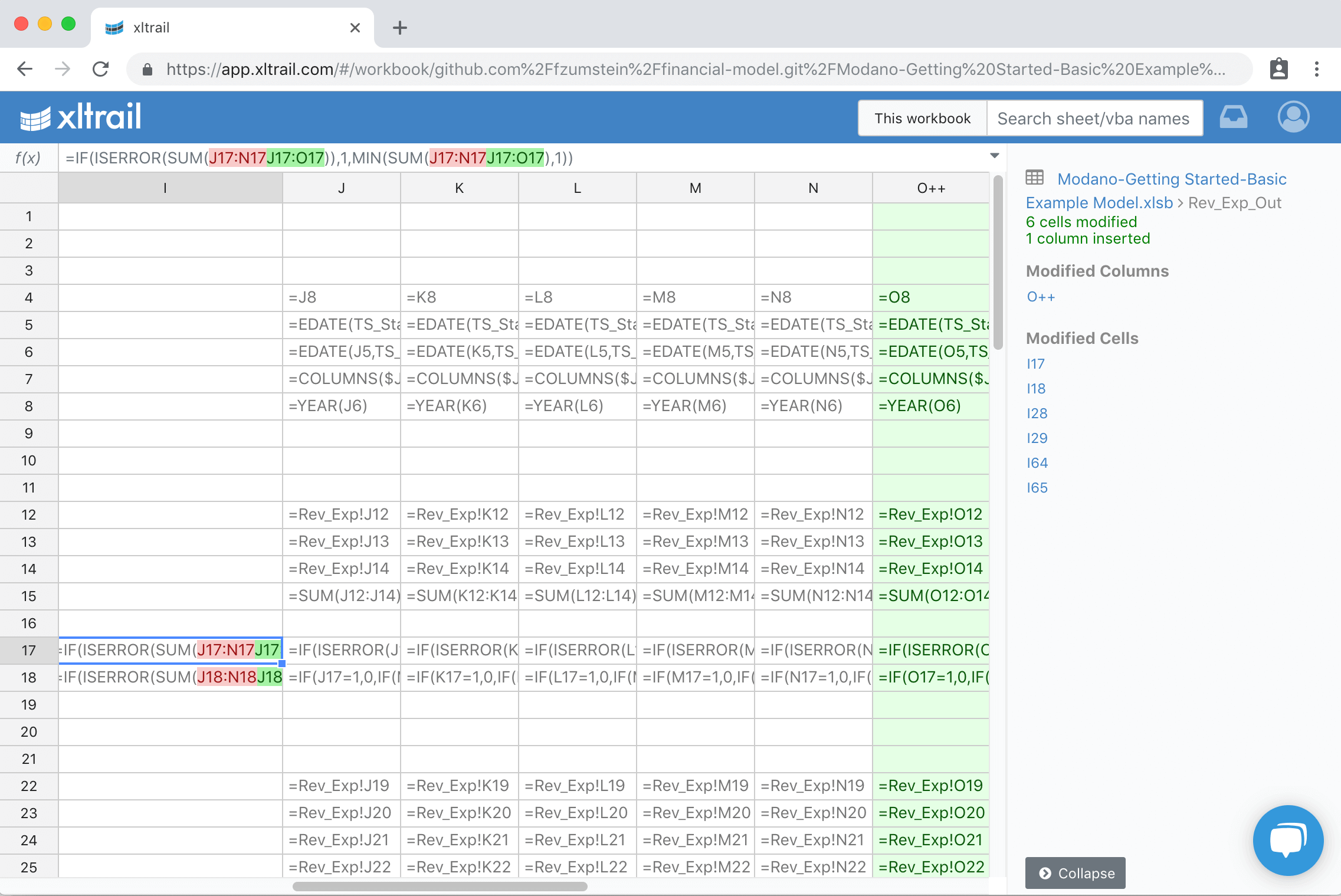Open the O++ modified column link

click(1041, 297)
